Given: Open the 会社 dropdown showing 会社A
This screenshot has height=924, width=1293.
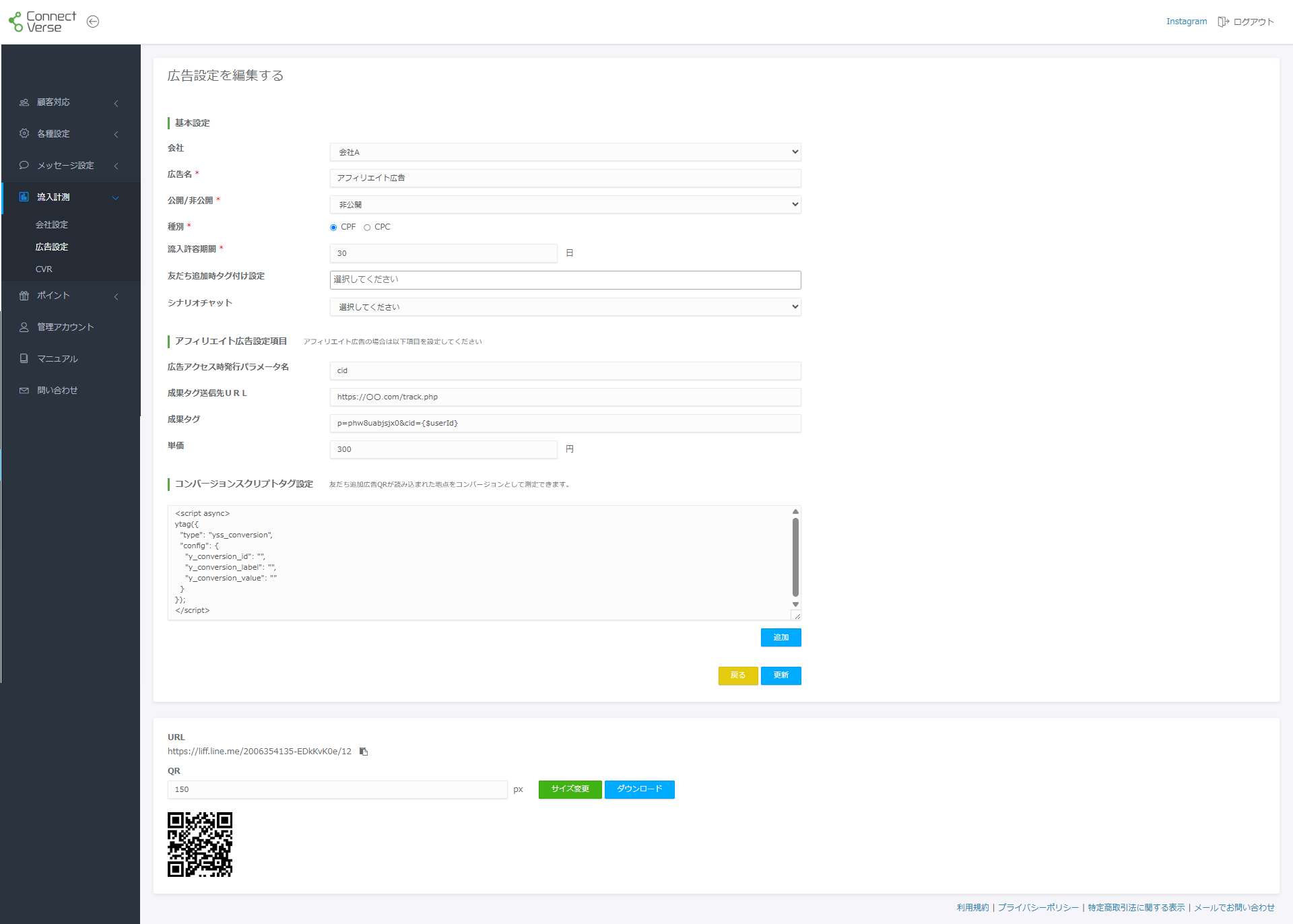Looking at the screenshot, I should (x=565, y=152).
